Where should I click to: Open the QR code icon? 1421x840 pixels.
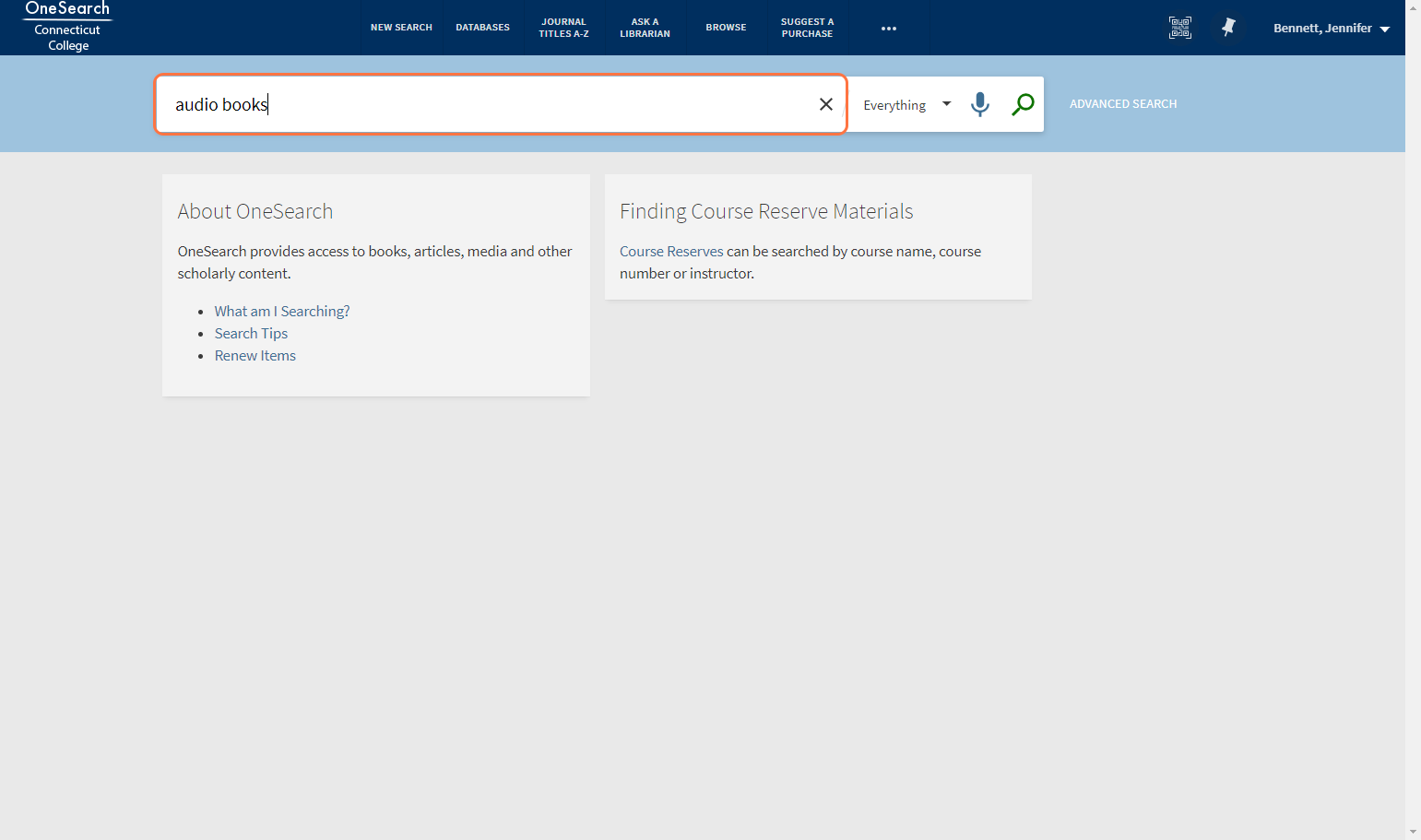pyautogui.click(x=1179, y=28)
